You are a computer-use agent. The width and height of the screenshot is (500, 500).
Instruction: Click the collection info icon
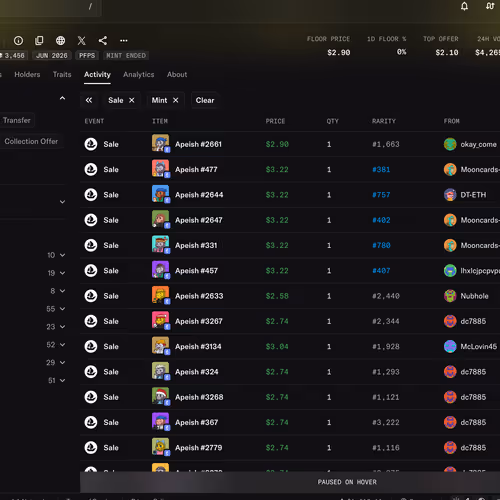(18, 41)
